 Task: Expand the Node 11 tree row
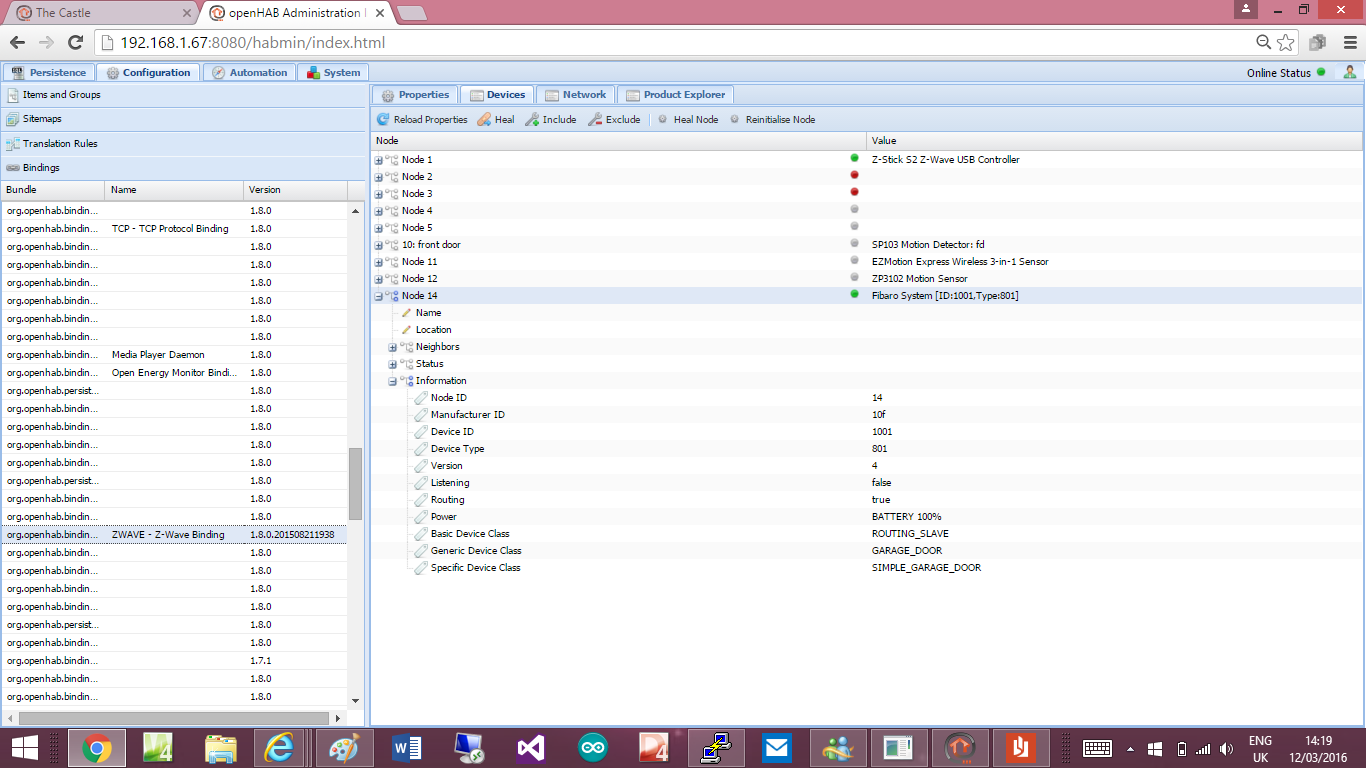click(x=379, y=262)
